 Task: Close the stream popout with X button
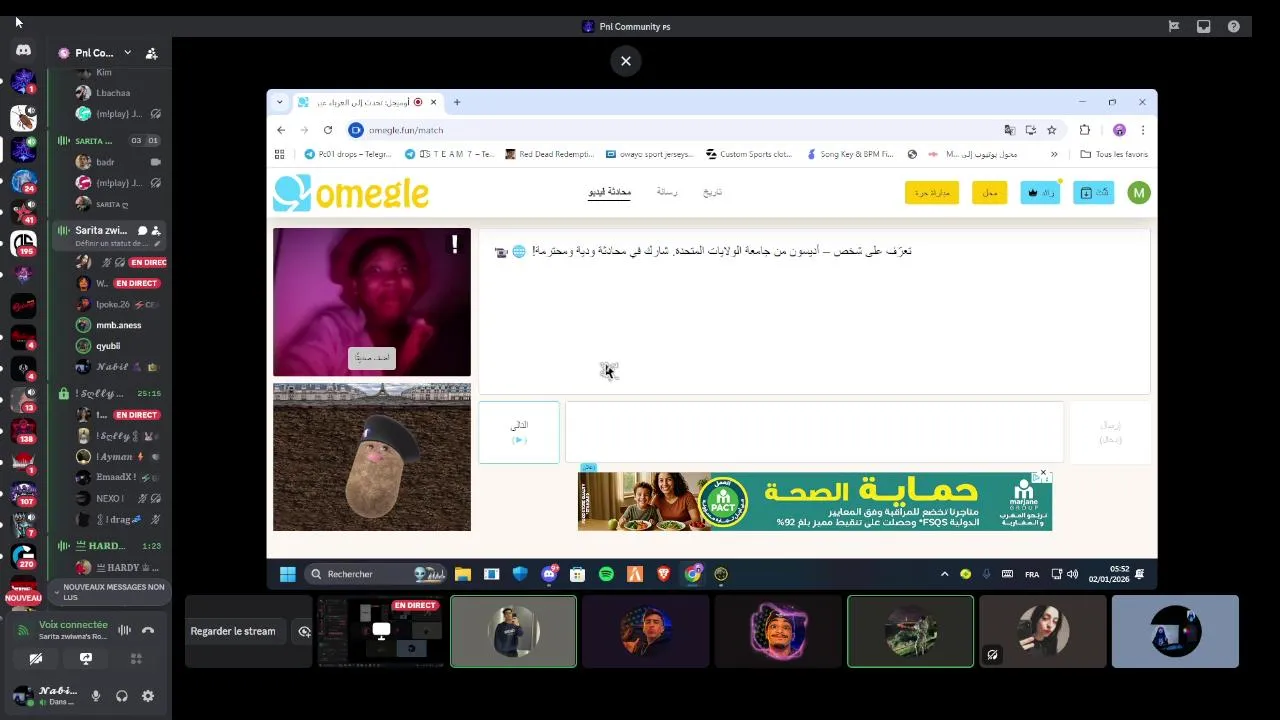625,61
